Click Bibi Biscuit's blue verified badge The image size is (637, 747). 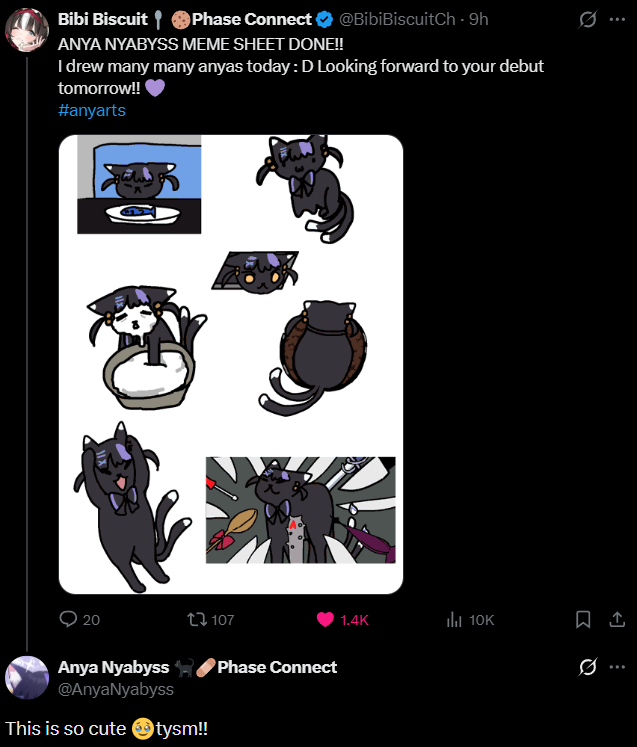324,20
